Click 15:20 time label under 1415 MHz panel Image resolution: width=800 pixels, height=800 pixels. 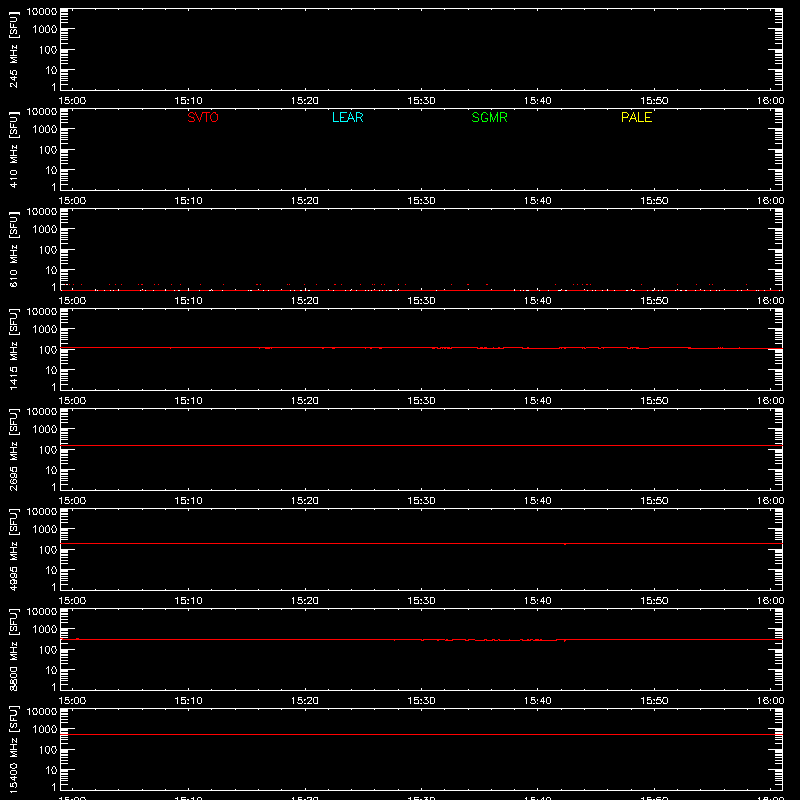[305, 401]
